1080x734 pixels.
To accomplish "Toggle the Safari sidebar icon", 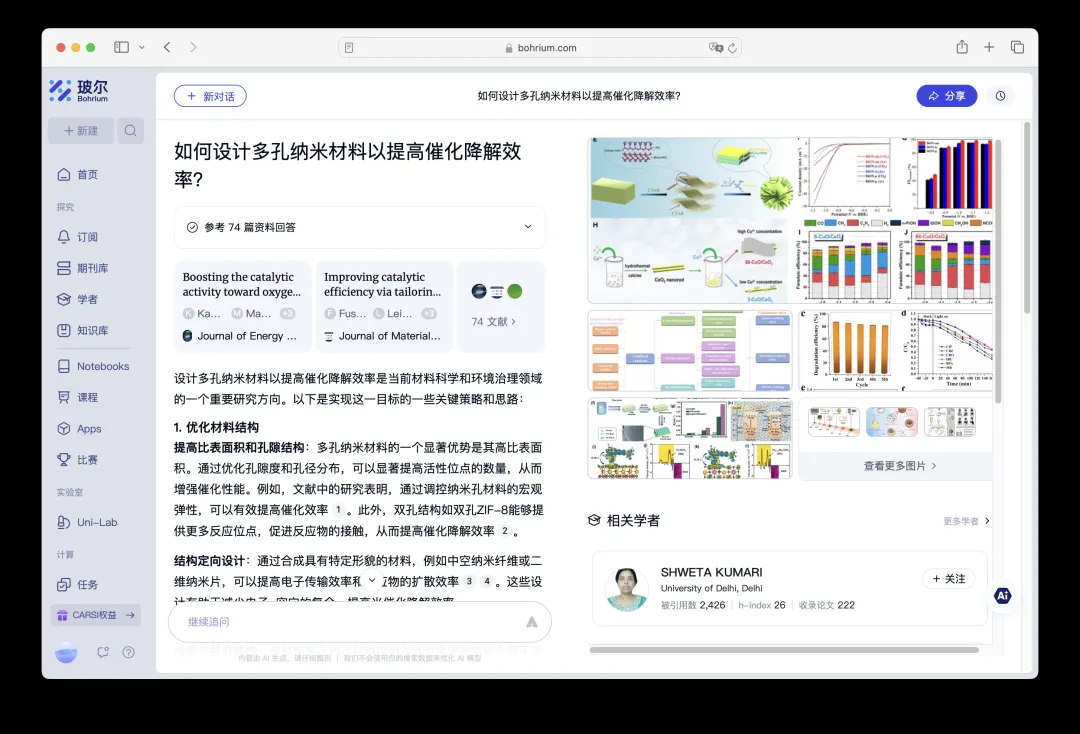I will coord(121,47).
